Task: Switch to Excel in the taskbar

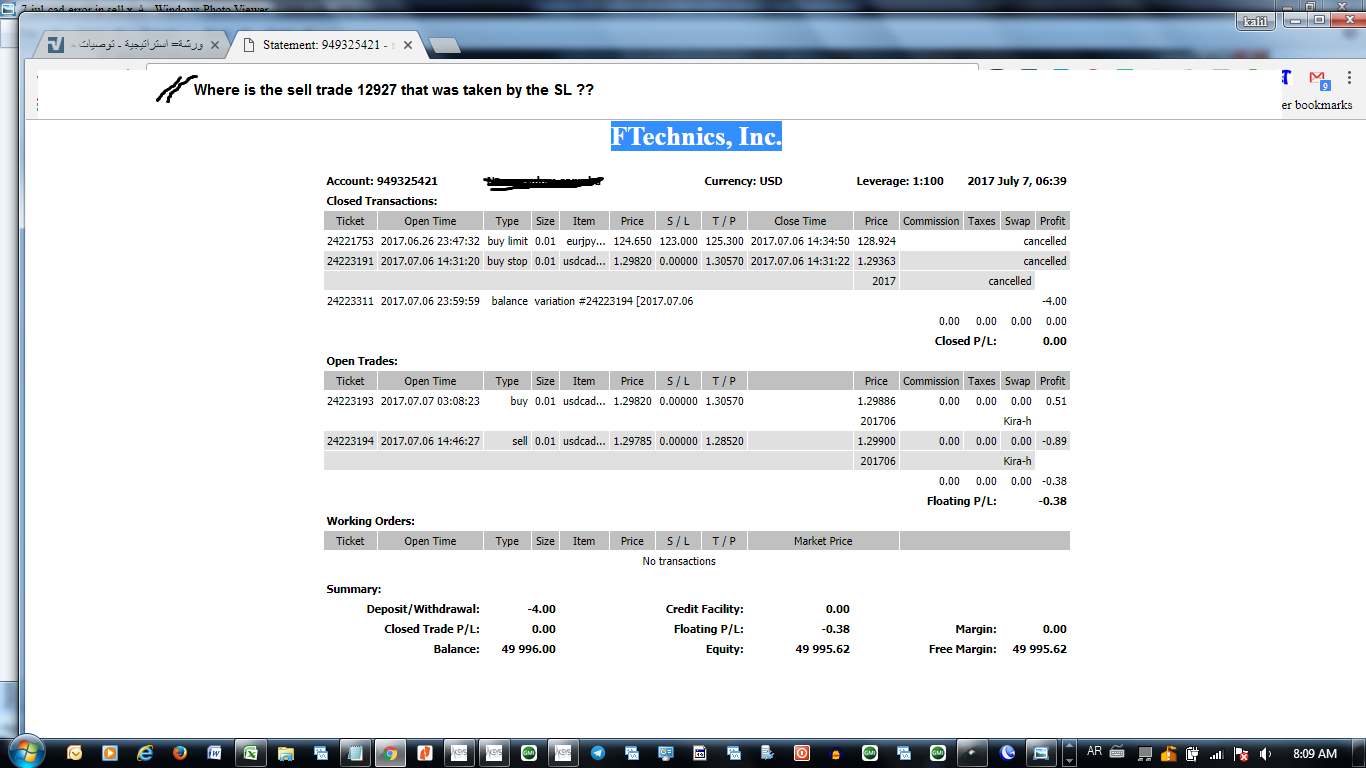Action: (x=250, y=753)
